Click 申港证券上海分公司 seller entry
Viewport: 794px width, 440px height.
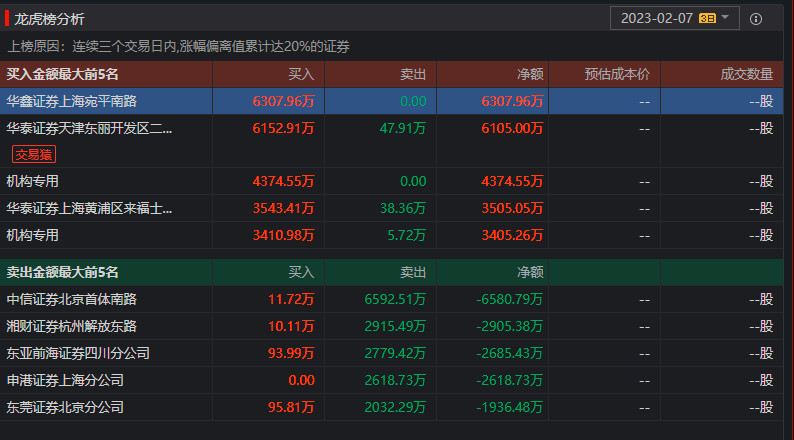click(x=64, y=380)
